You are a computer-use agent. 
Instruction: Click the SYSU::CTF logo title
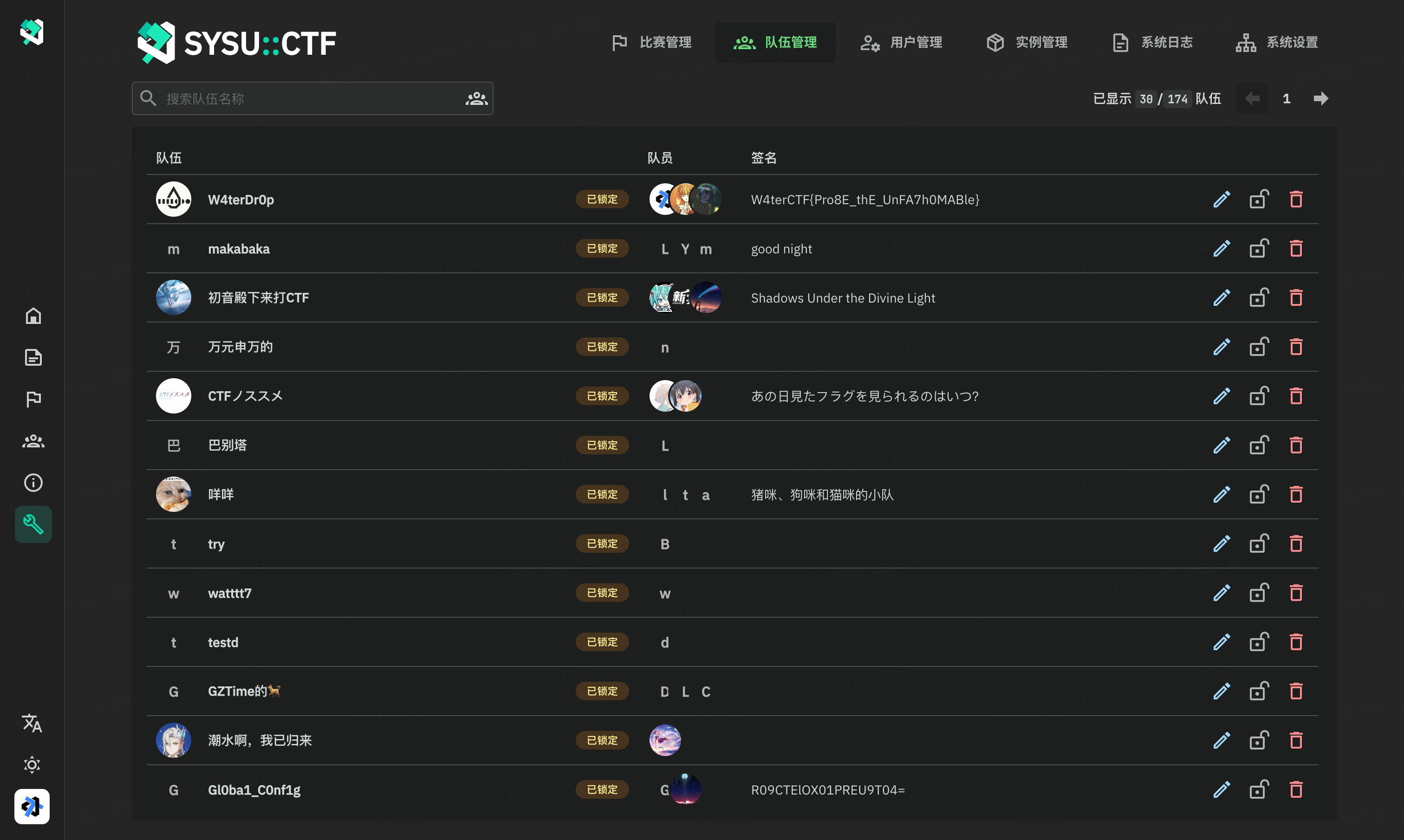[x=237, y=42]
